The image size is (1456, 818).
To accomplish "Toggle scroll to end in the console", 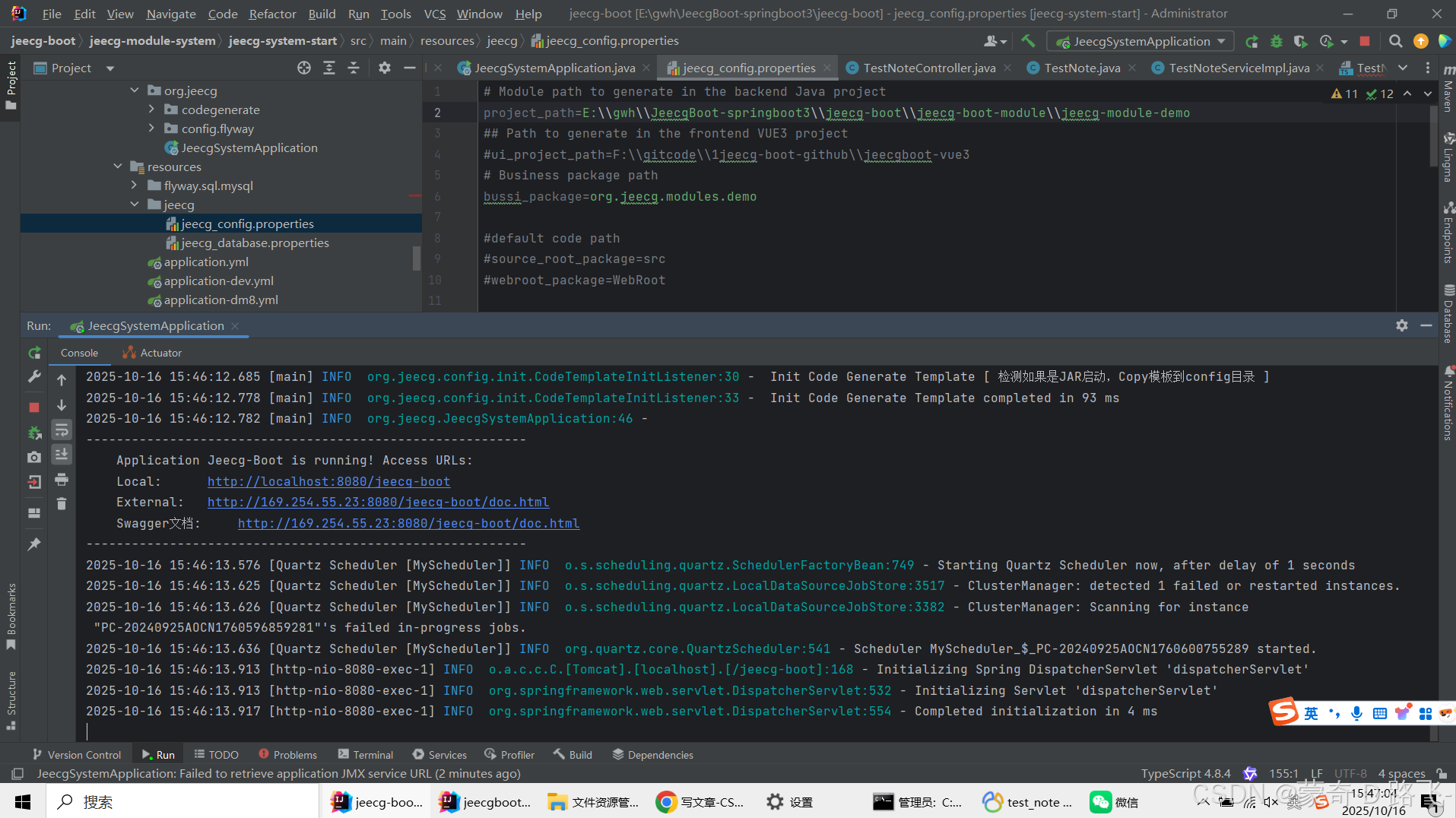I will [x=62, y=454].
